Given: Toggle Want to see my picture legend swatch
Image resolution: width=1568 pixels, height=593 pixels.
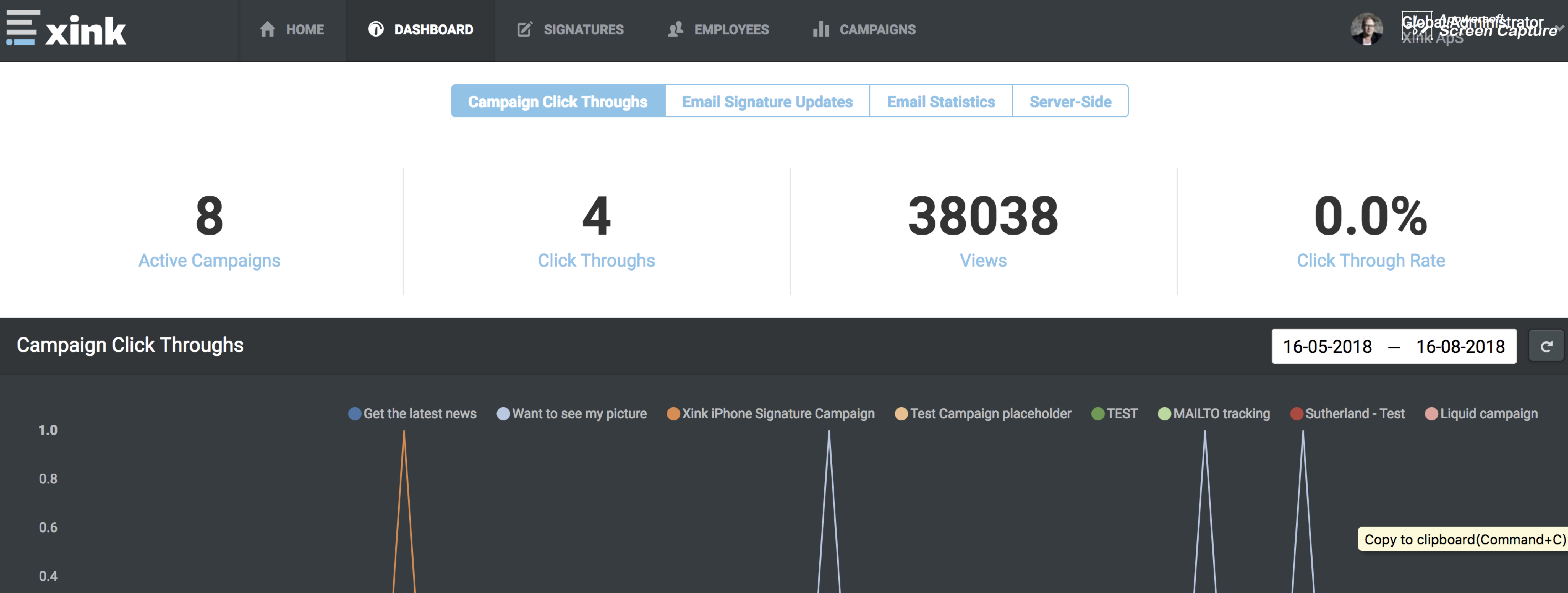Looking at the screenshot, I should coord(503,414).
